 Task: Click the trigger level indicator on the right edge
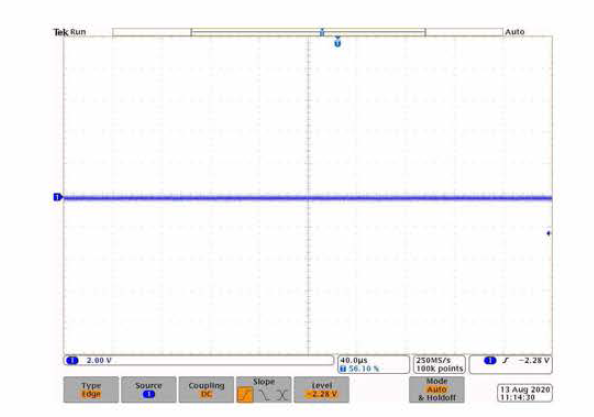549,233
